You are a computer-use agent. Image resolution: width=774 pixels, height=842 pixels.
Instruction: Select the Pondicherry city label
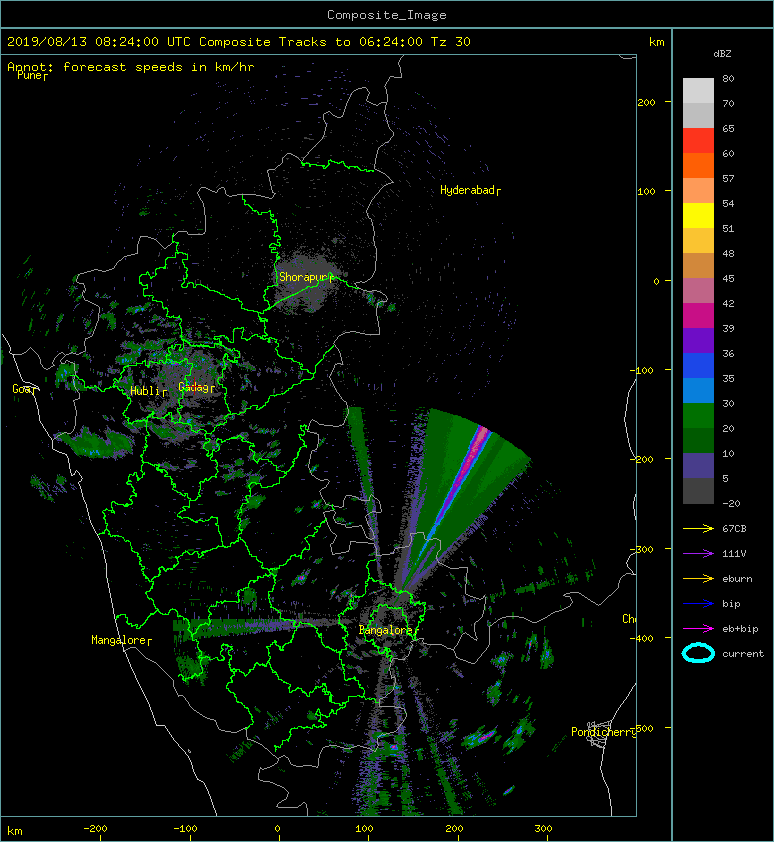(603, 732)
